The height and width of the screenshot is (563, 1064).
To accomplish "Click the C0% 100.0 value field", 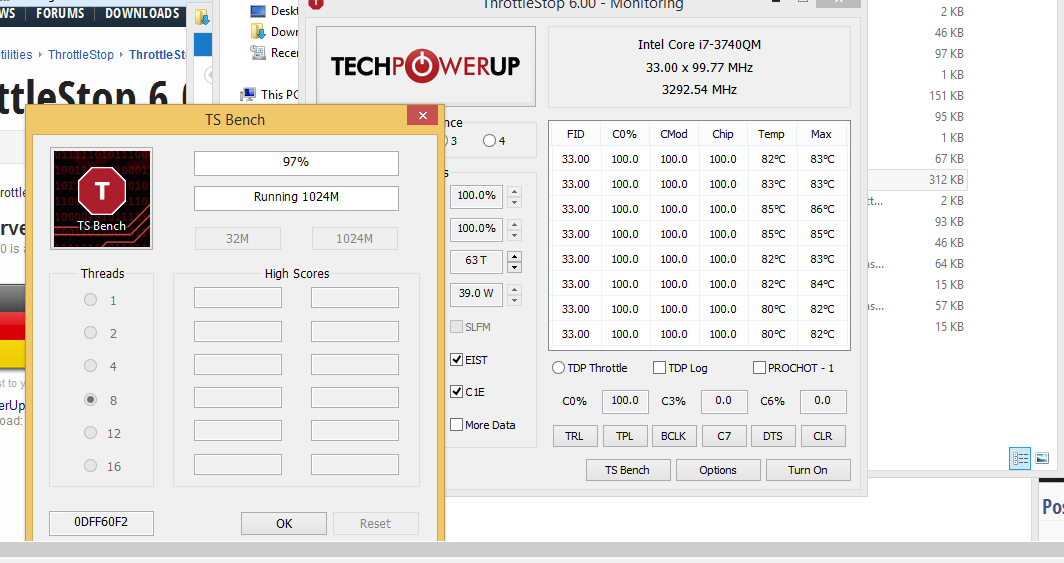I will click(x=625, y=402).
